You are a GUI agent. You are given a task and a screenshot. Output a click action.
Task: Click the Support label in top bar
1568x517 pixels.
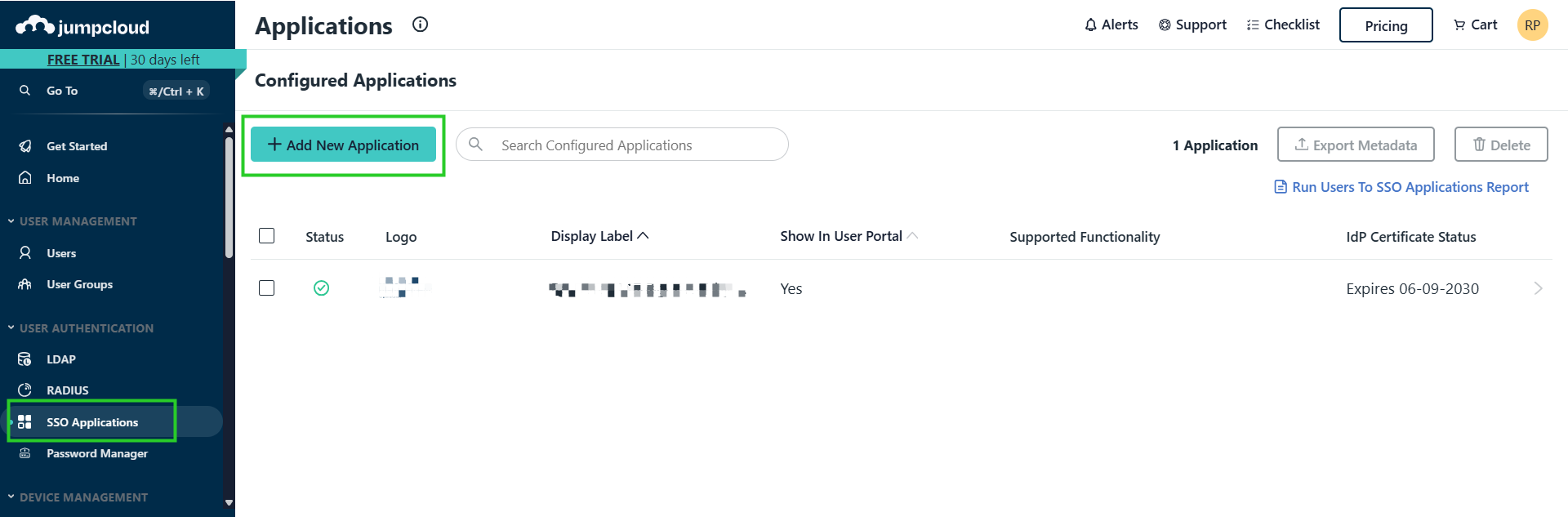pos(1201,25)
